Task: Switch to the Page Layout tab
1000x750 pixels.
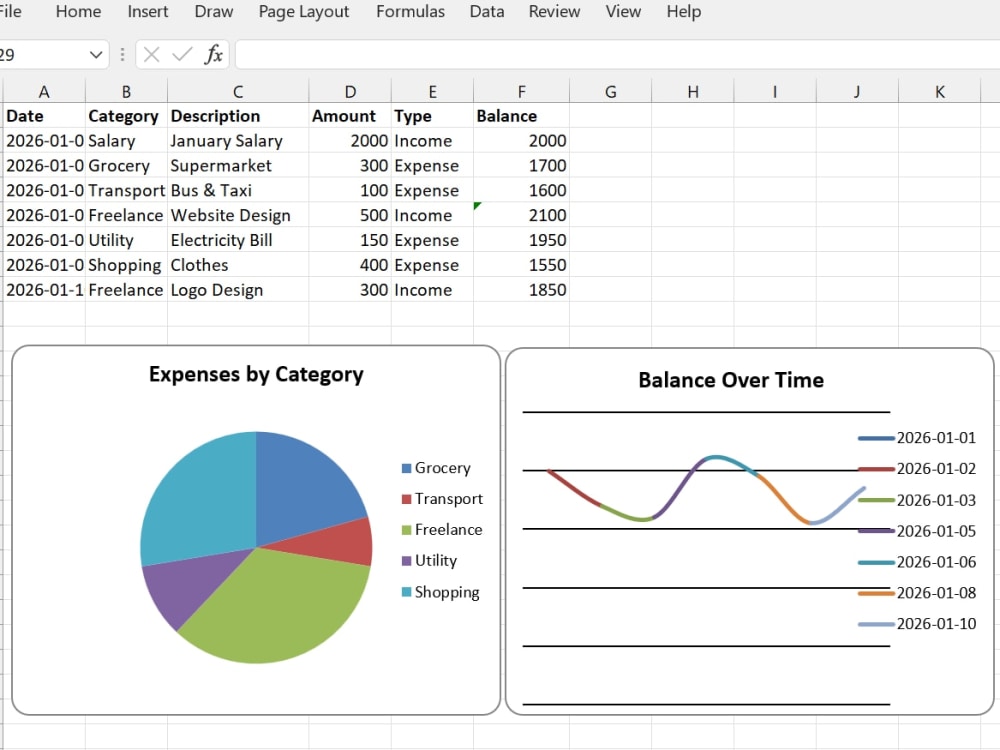Action: click(304, 12)
